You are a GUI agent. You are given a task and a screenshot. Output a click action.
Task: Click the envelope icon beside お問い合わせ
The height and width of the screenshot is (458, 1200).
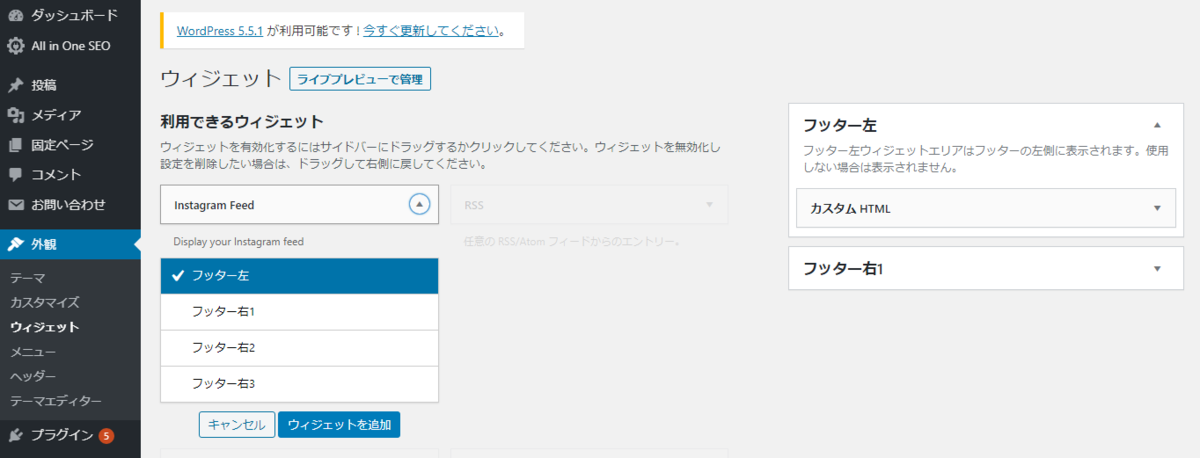point(16,205)
